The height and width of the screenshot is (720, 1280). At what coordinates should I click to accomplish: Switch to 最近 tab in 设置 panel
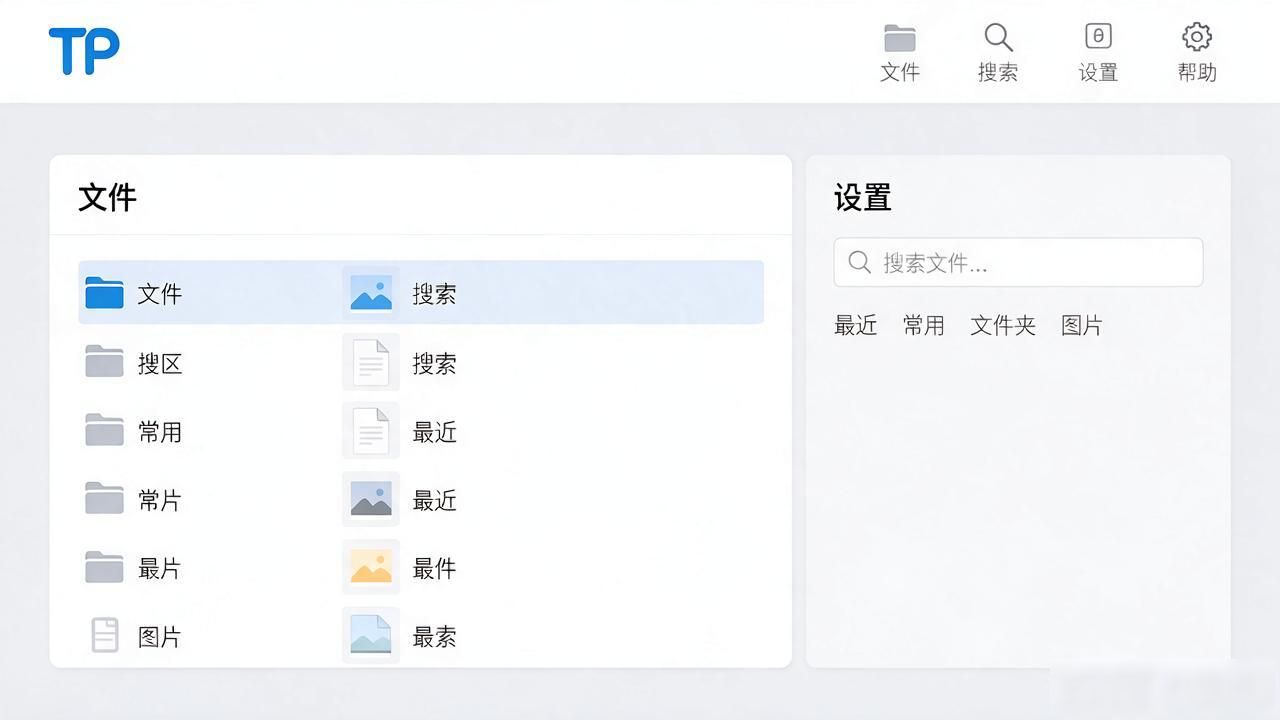856,325
